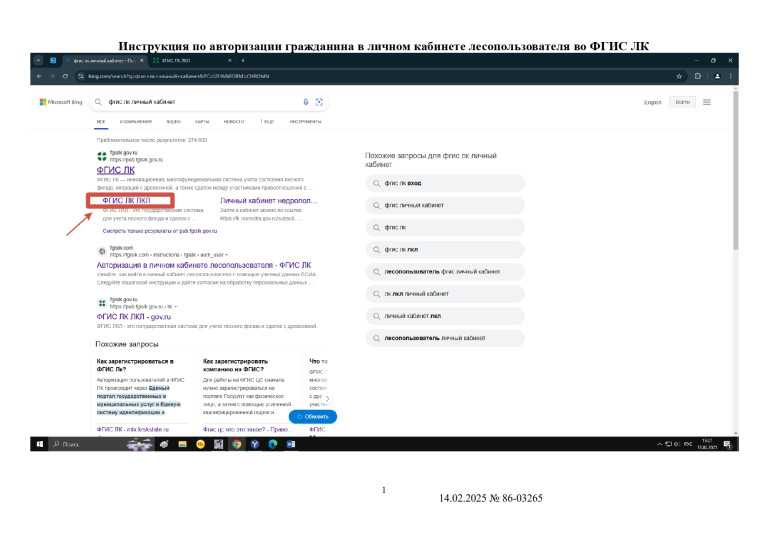Open the ФГИС ЛК ЛКЛ sublink

coord(127,201)
